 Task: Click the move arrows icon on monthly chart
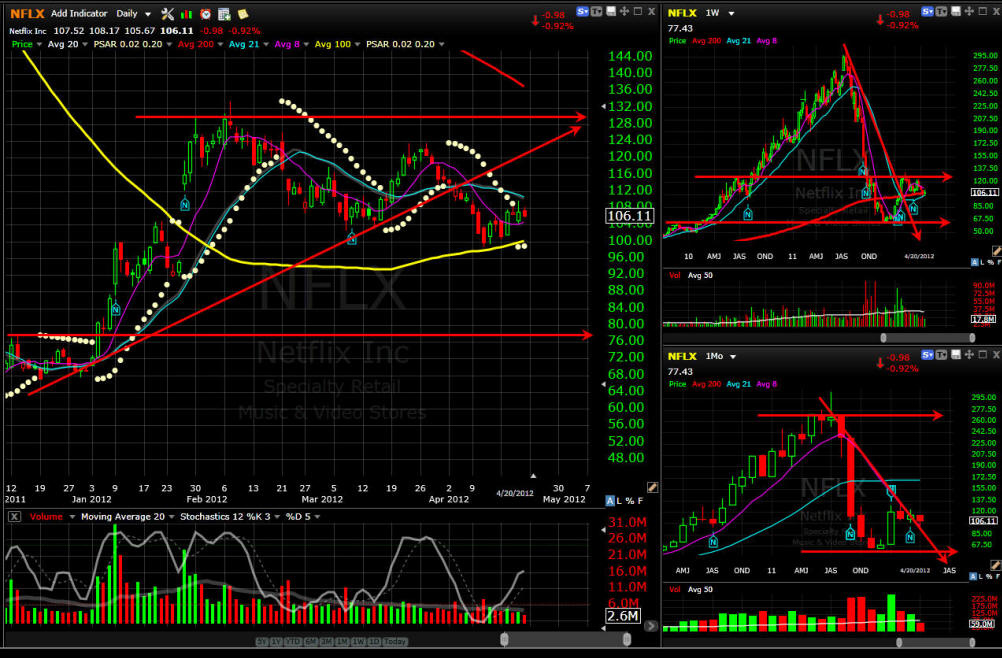tap(969, 355)
